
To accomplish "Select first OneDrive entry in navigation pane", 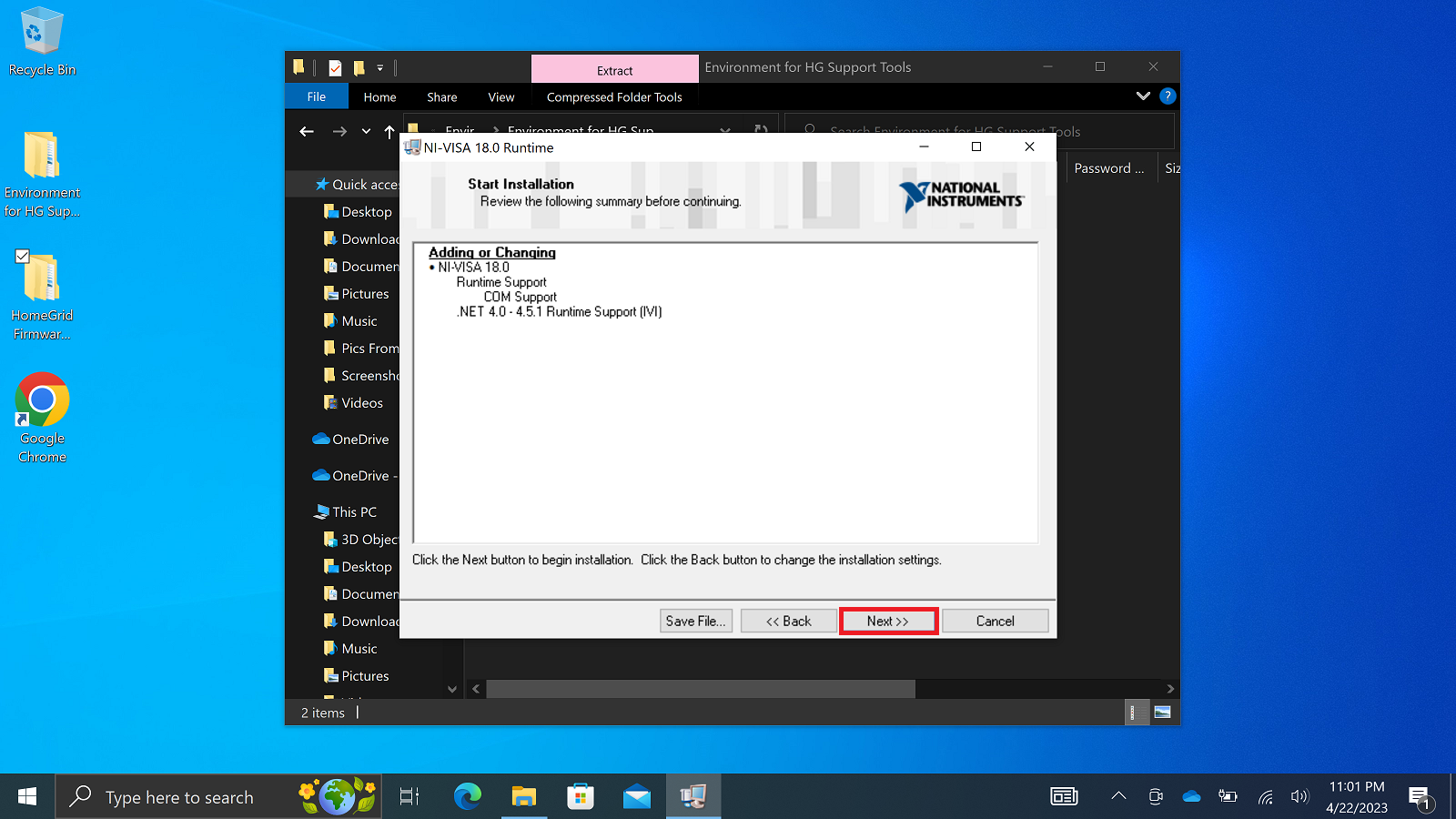I will pos(350,439).
